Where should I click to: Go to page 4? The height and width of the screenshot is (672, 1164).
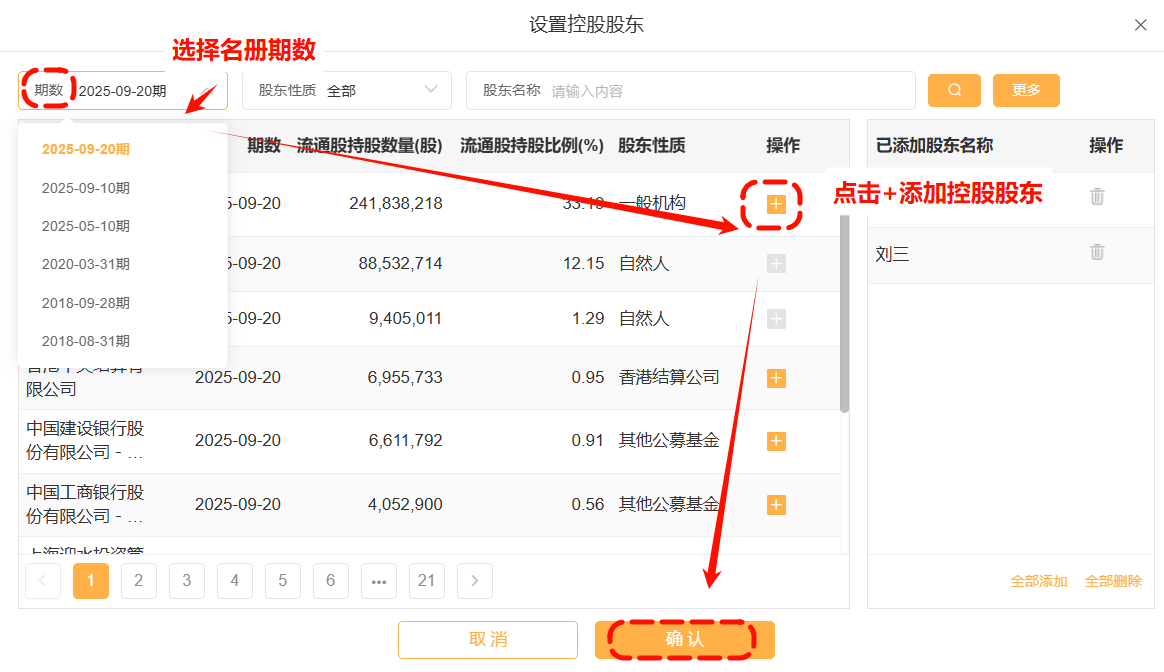tap(235, 581)
